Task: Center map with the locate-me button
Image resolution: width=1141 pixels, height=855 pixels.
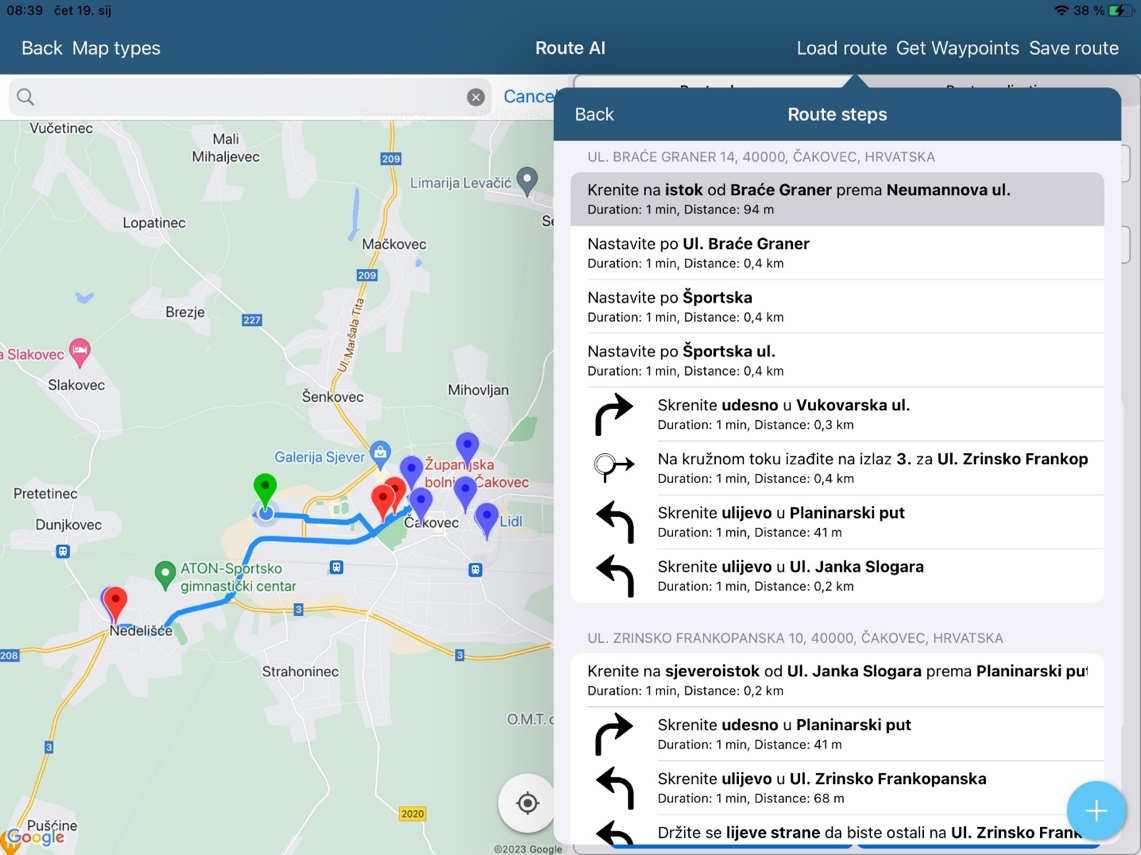Action: (x=527, y=803)
